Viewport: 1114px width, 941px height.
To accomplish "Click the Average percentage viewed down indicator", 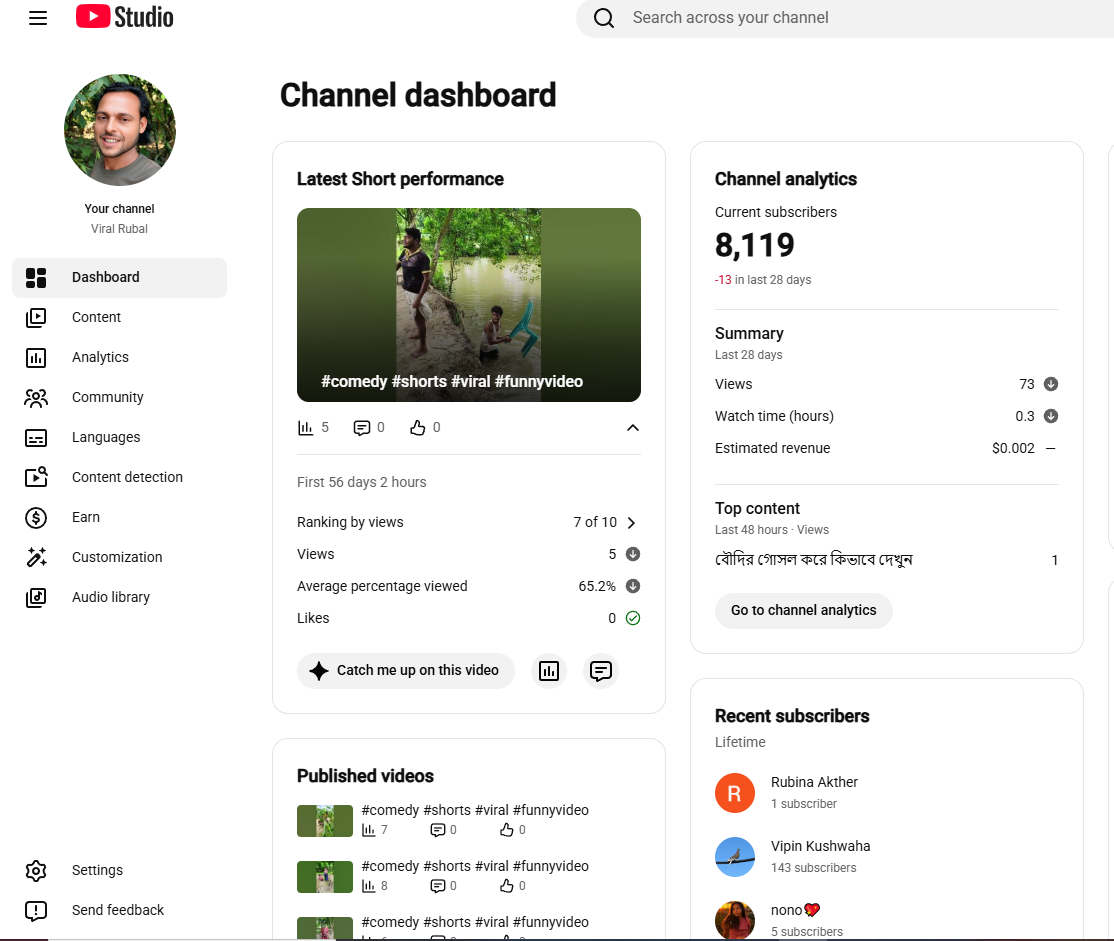I will coord(633,586).
